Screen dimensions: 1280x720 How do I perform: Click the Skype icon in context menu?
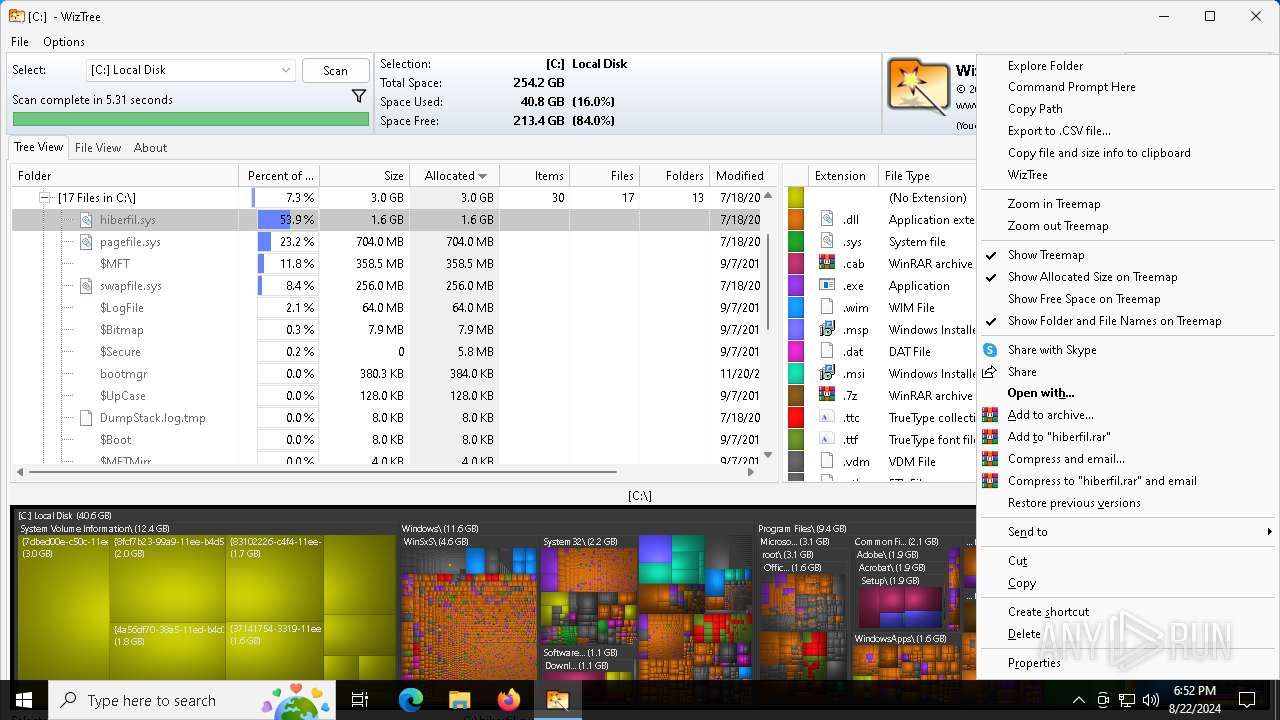pyautogui.click(x=990, y=350)
